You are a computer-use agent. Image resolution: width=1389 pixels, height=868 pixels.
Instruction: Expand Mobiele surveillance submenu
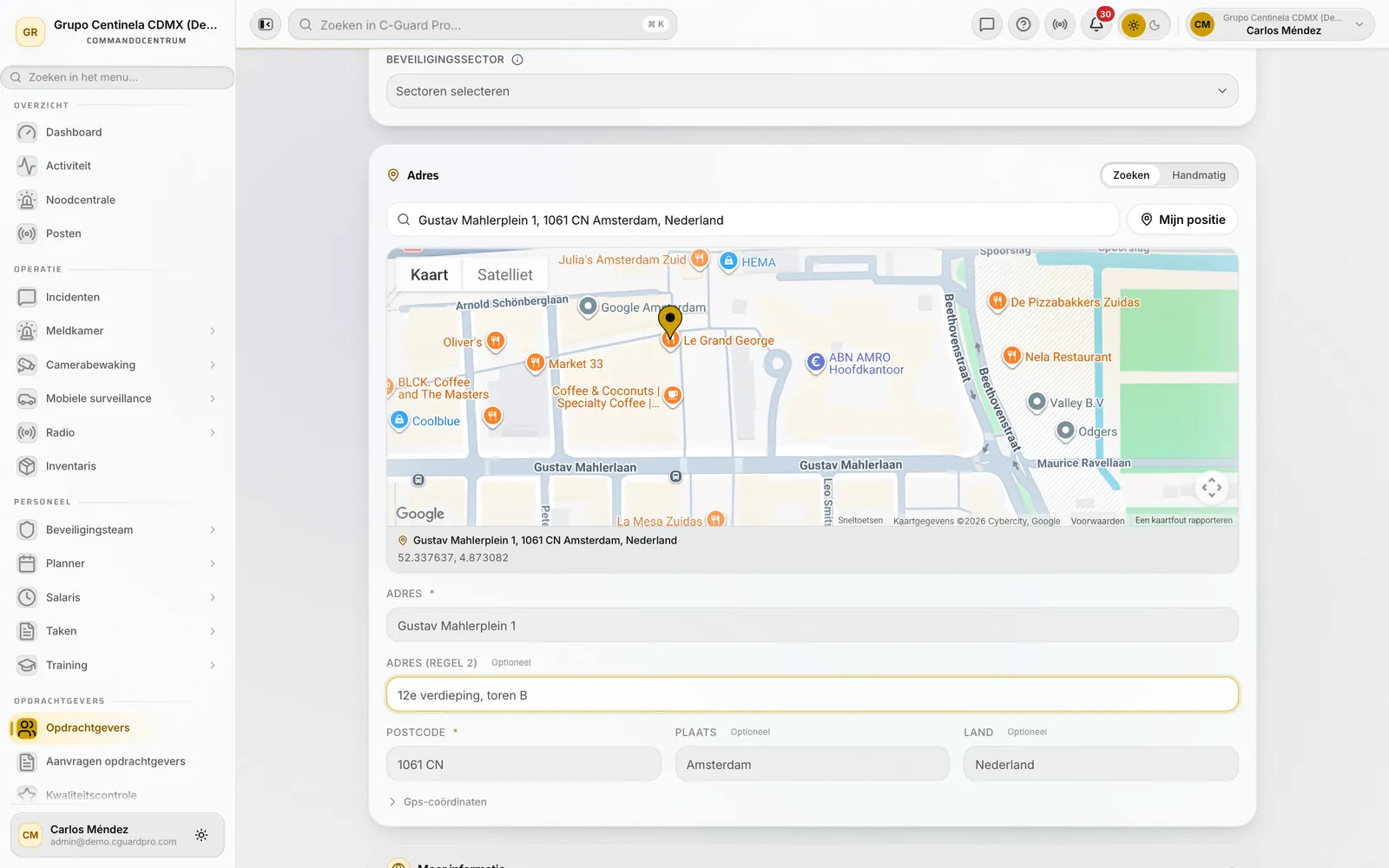point(213,398)
